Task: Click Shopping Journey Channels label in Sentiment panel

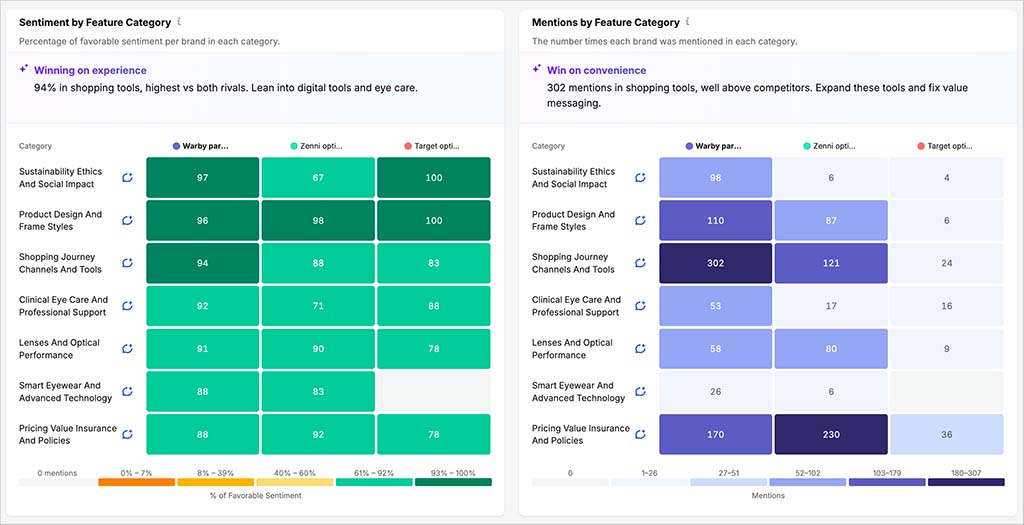Action: pos(60,263)
